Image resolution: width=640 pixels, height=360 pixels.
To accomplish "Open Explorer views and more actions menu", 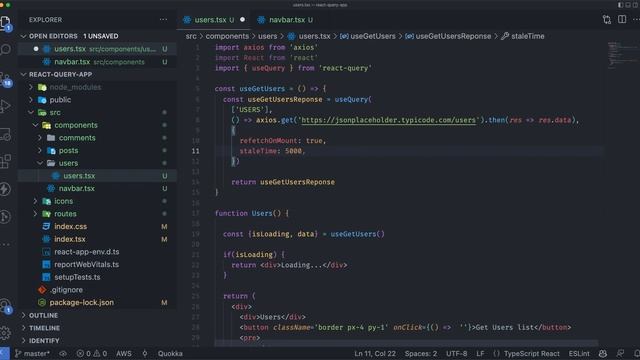I will (163, 20).
